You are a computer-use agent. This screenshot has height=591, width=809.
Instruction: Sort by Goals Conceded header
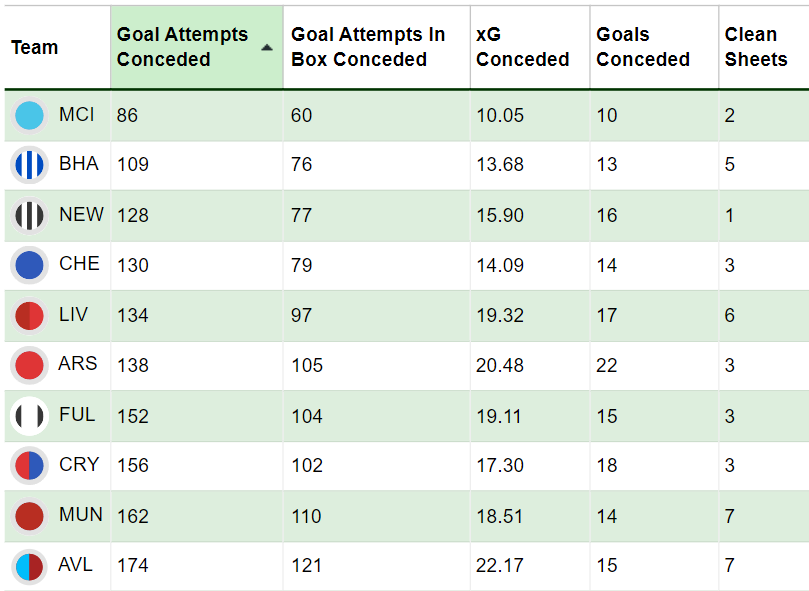(x=642, y=47)
